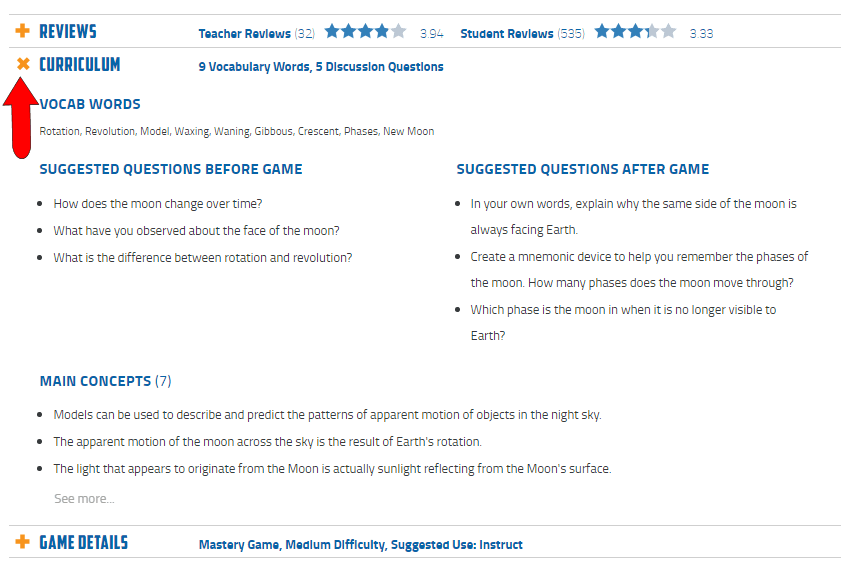Click the See more... link

(84, 499)
